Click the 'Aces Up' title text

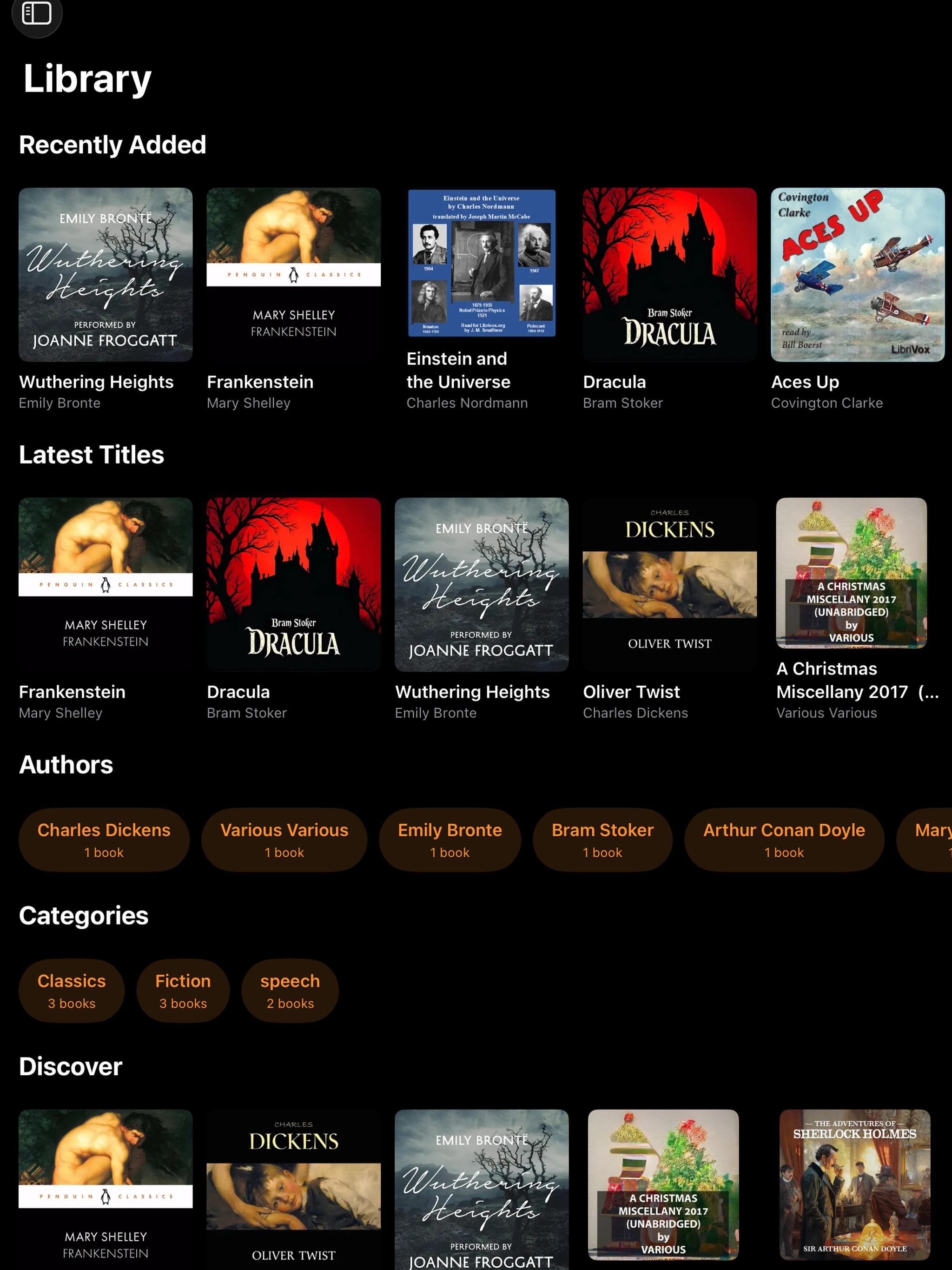[x=805, y=382]
